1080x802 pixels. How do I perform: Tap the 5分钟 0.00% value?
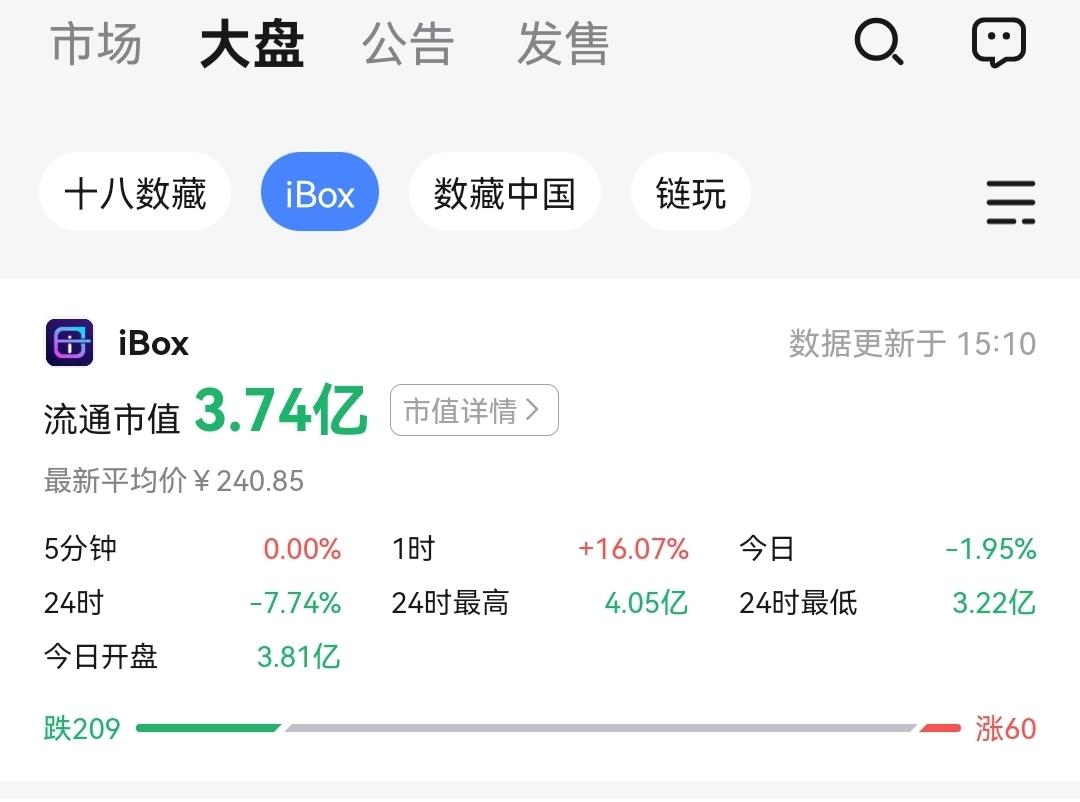302,549
